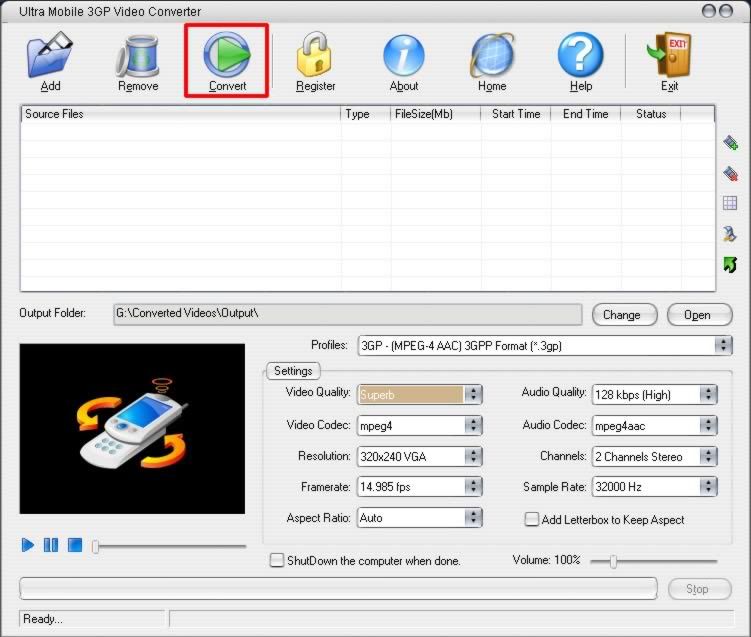Click the Ready status bar text
Screen dimensions: 751x637
[x=43, y=619]
